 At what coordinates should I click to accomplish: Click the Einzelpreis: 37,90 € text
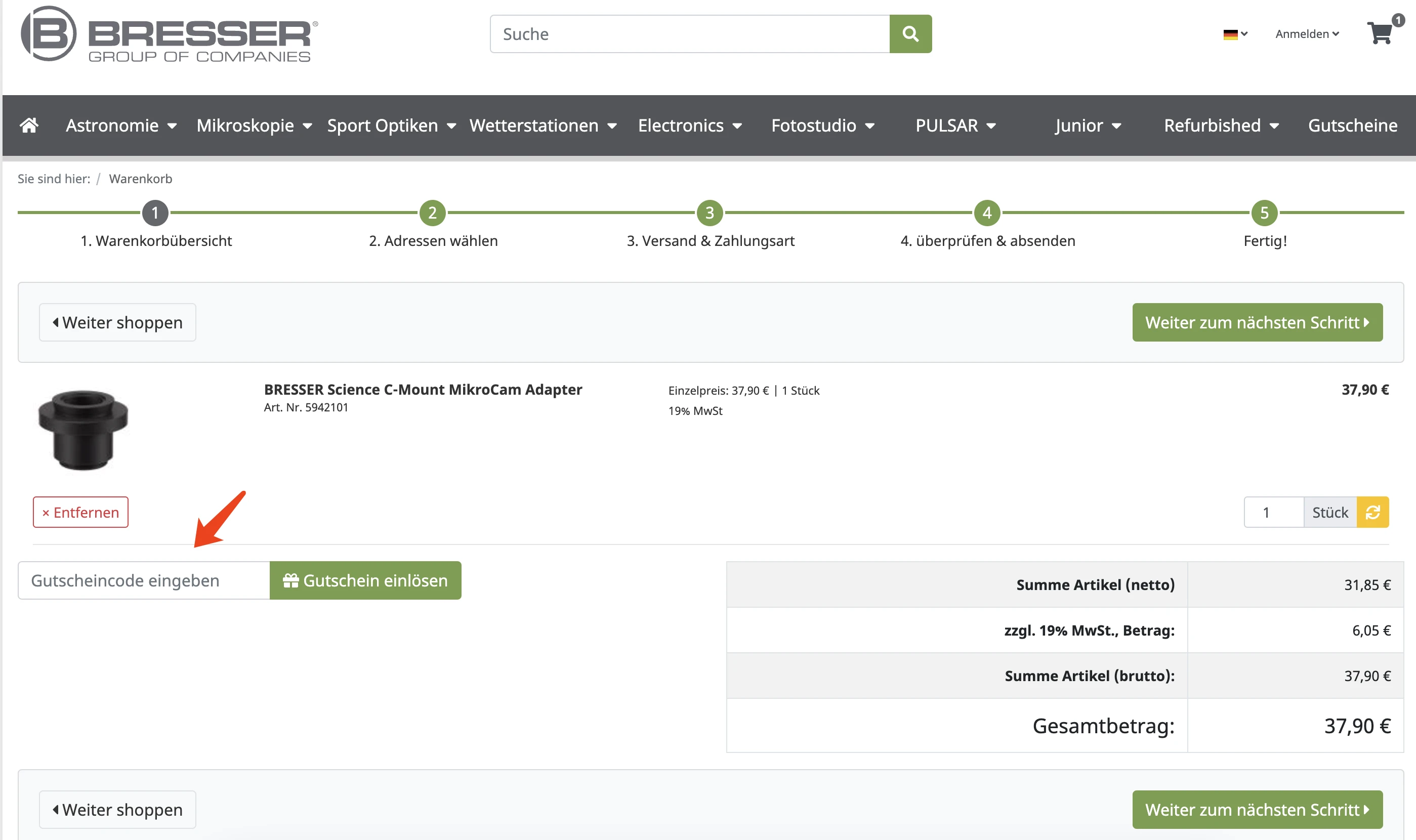[x=718, y=391]
